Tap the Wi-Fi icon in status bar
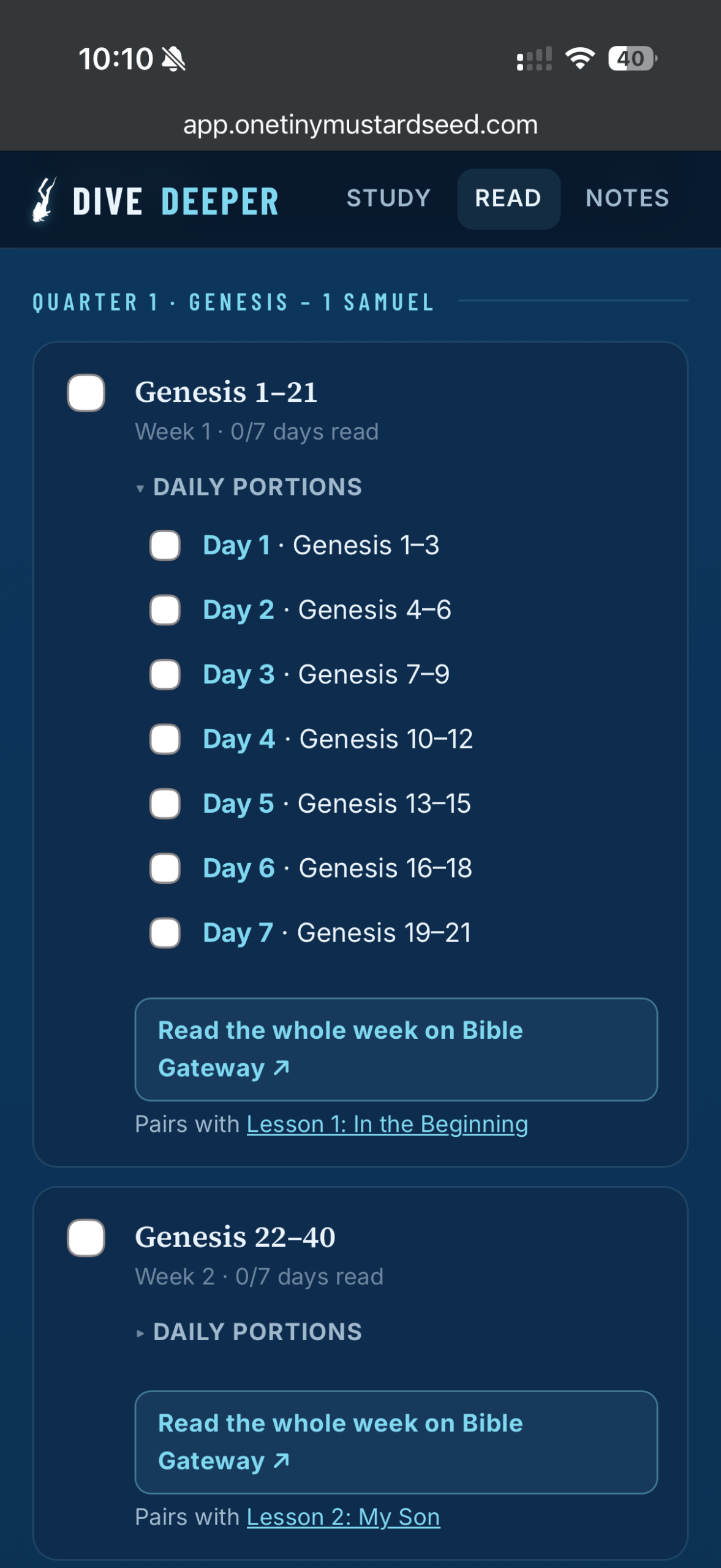 point(579,59)
